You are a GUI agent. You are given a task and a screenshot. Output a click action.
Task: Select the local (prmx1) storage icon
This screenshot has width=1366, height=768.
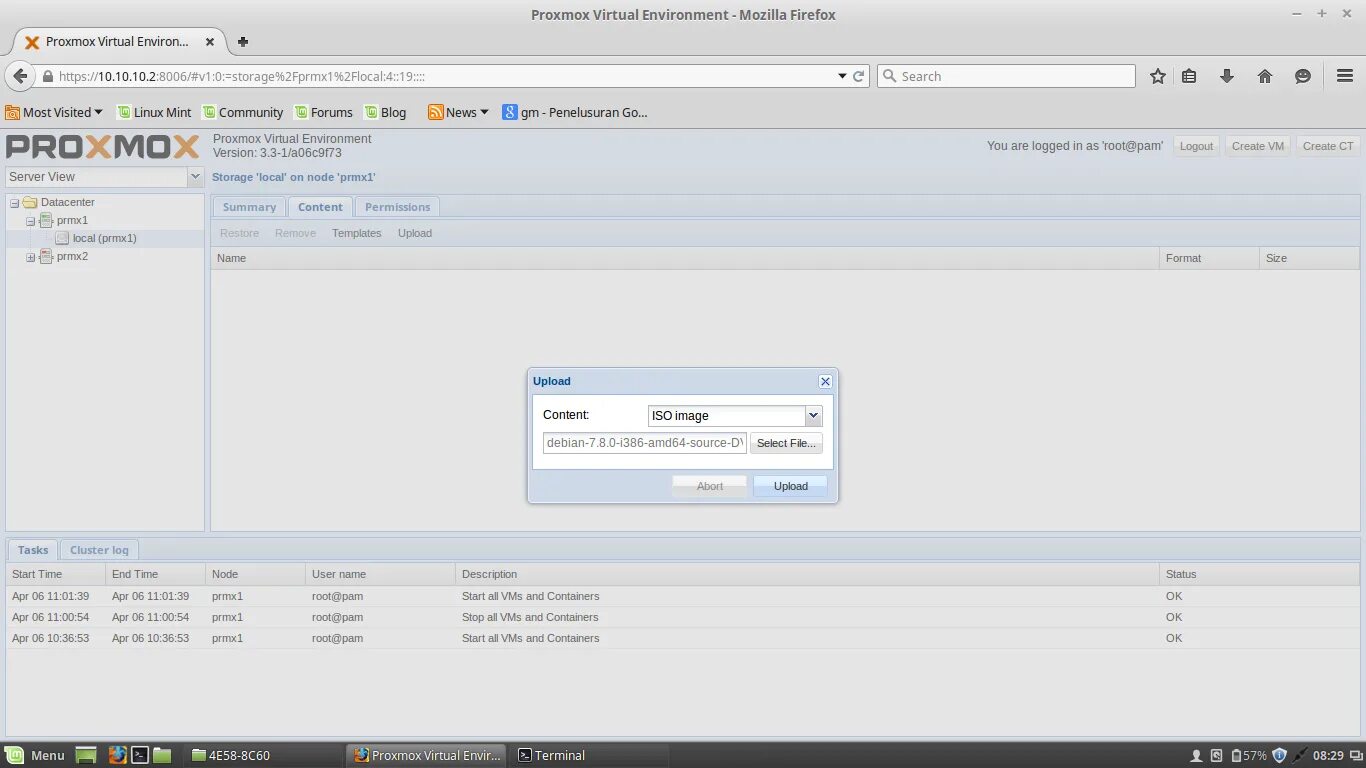(x=62, y=238)
